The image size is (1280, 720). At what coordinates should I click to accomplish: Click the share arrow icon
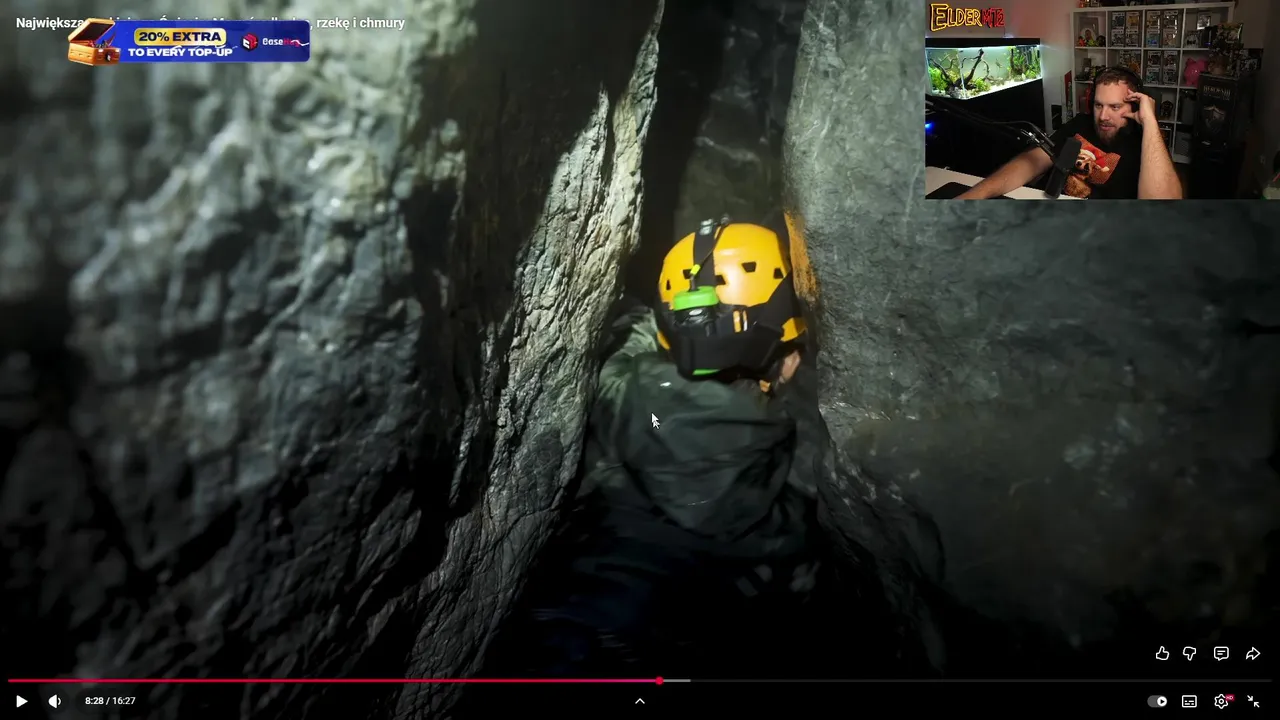[x=1252, y=653]
